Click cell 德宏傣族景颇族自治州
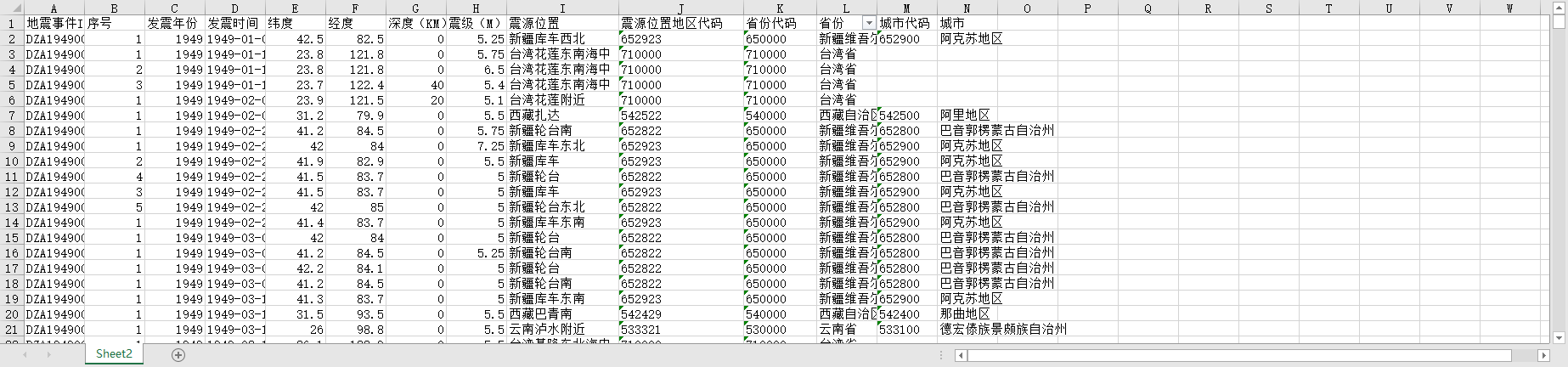This screenshot has height=367, width=1568. click(x=1003, y=329)
